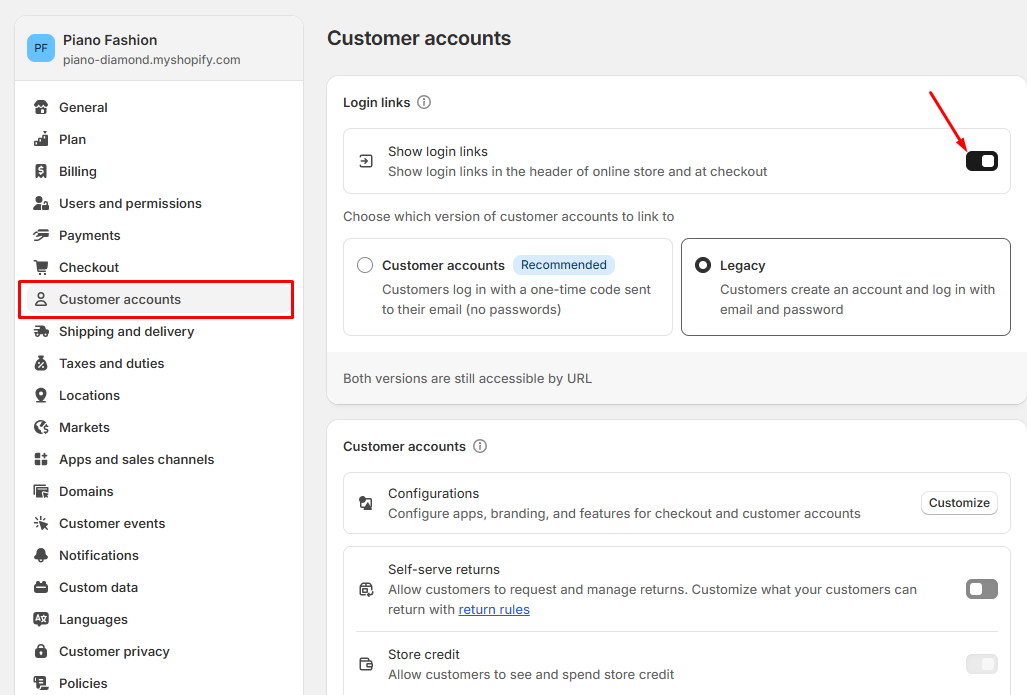The height and width of the screenshot is (695, 1027).
Task: Click the Piano Fashion store avatar
Action: (x=41, y=48)
